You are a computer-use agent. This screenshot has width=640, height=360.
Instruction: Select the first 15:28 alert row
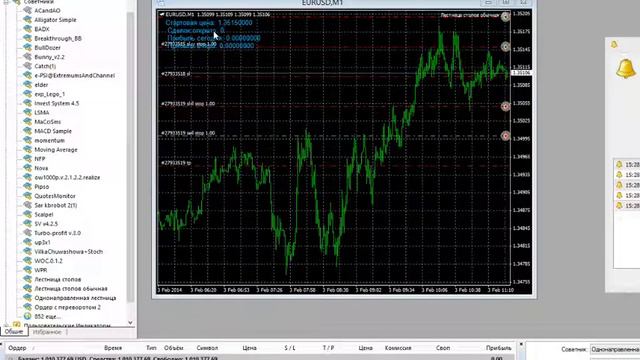click(627, 164)
